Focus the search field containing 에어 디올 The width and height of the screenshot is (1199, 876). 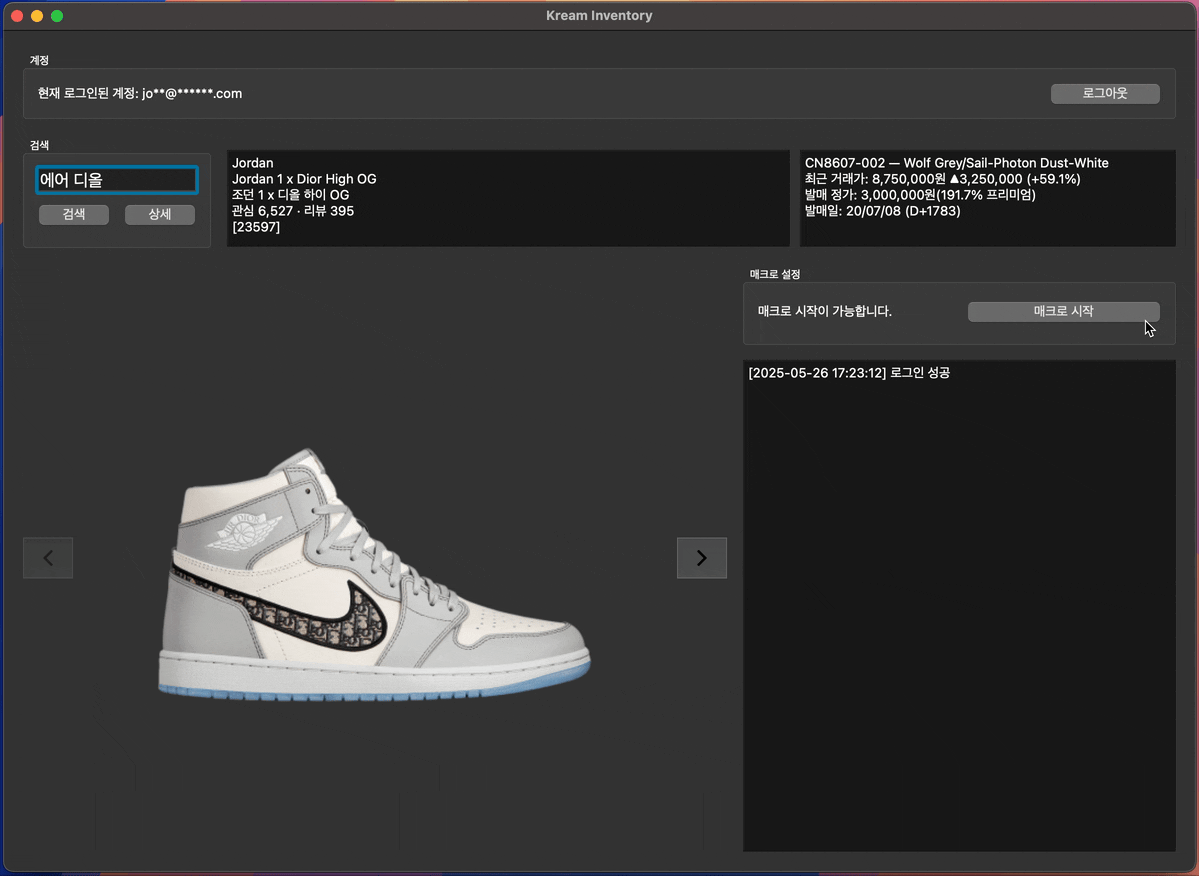(x=117, y=180)
